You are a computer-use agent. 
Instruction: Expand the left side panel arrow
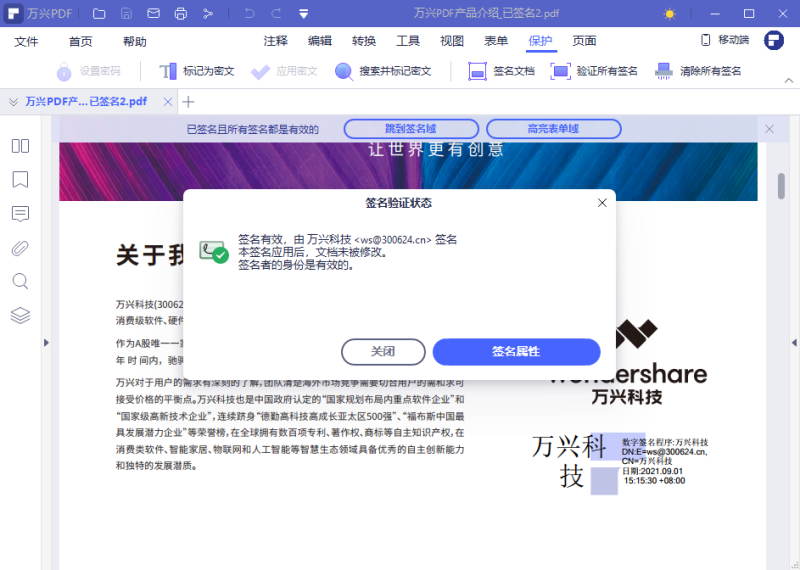[x=46, y=342]
